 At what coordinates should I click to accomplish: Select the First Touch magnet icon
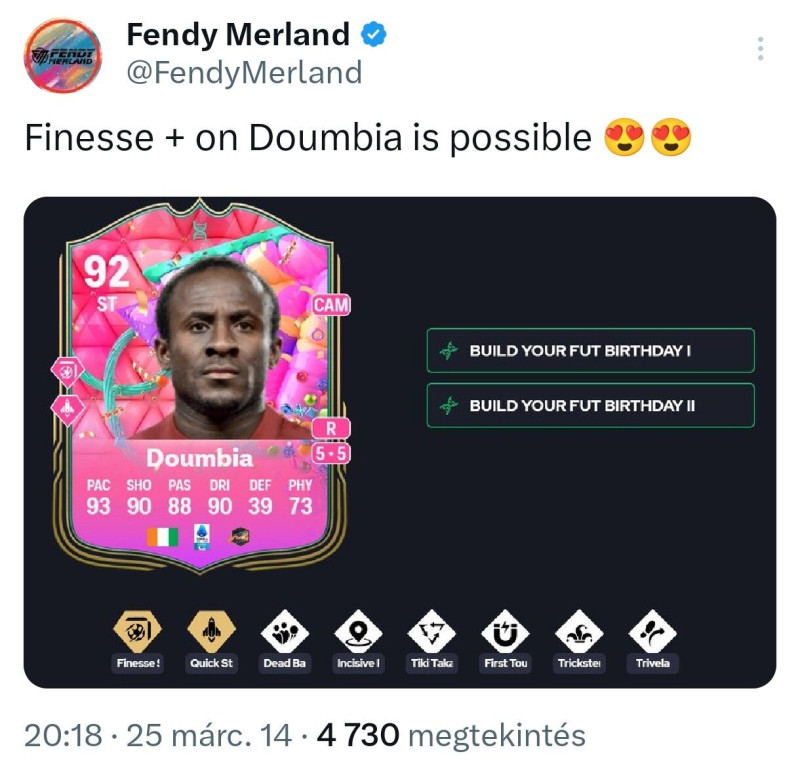(x=505, y=632)
